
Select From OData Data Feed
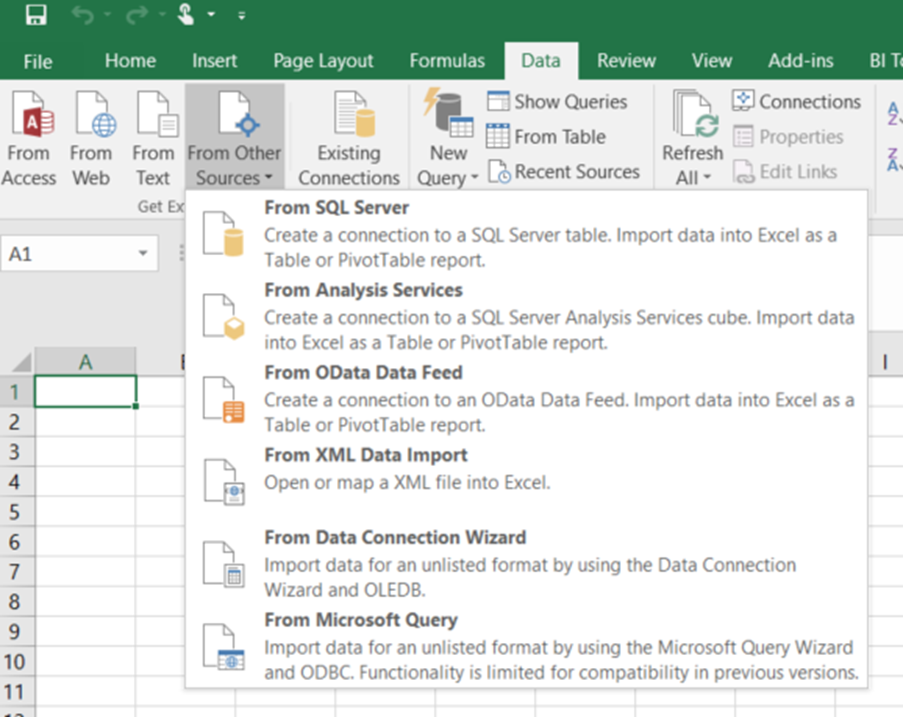click(x=526, y=398)
